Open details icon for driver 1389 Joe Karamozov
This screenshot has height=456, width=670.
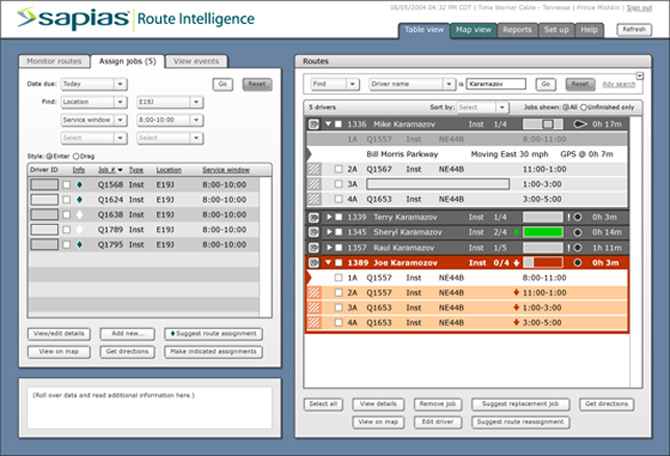314,262
